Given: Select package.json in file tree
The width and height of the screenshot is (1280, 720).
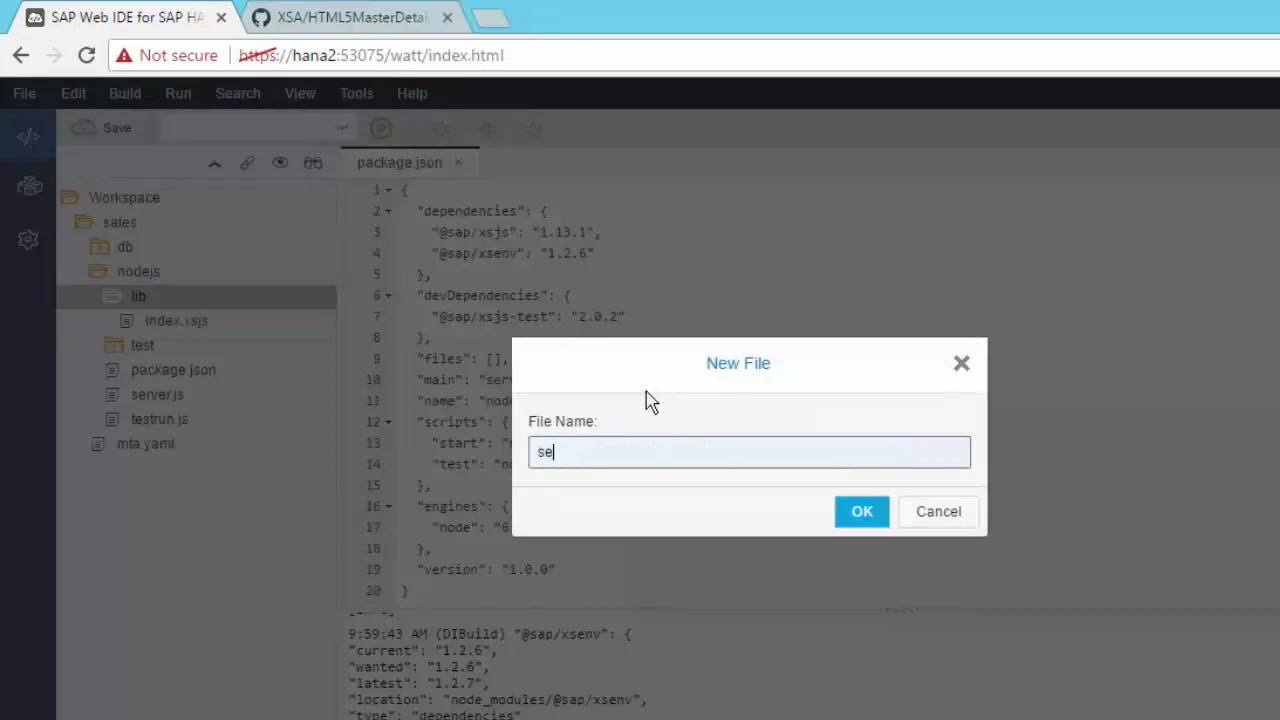Looking at the screenshot, I should coord(173,370).
